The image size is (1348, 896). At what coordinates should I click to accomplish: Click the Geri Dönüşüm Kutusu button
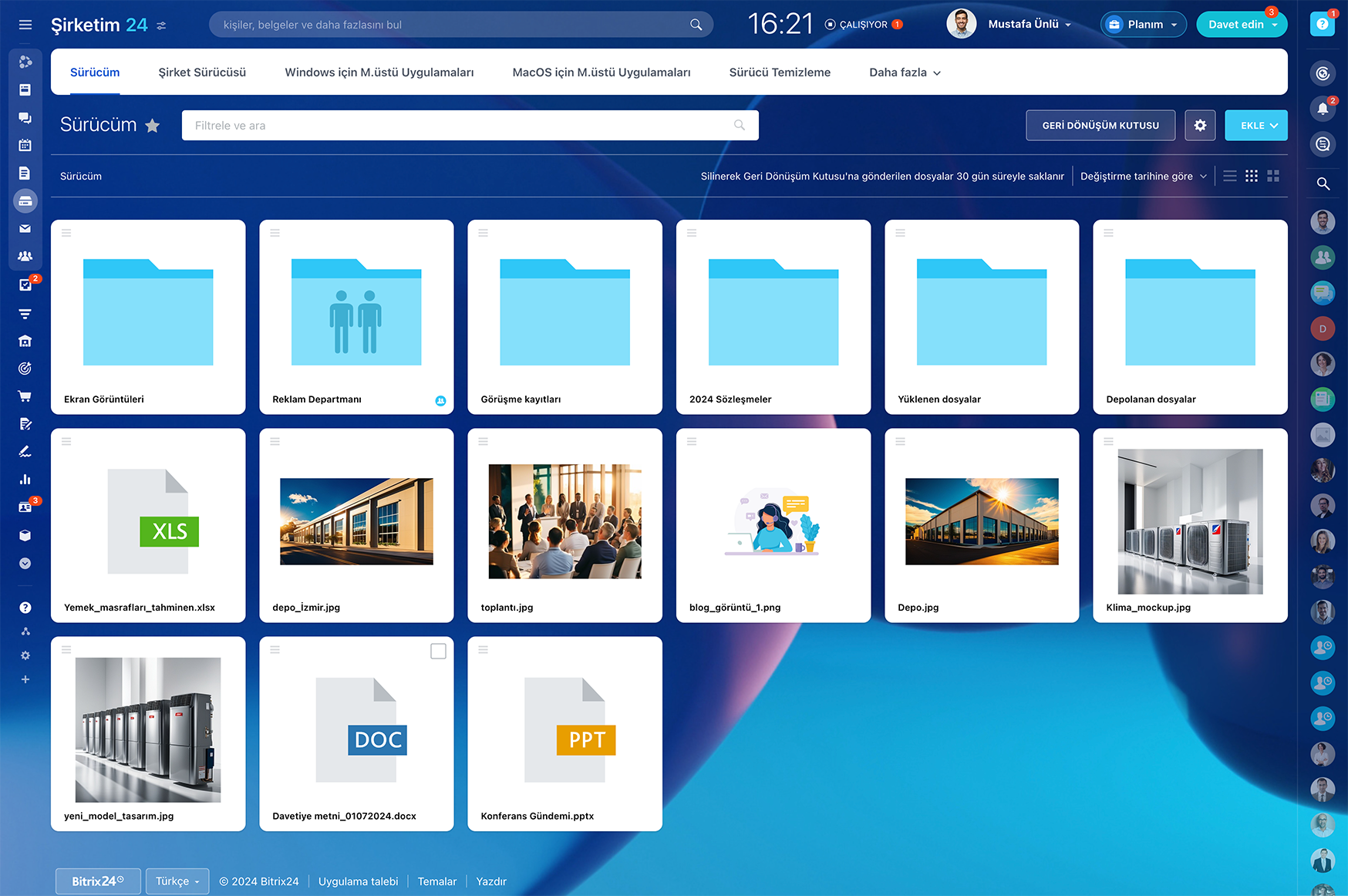coord(1100,126)
